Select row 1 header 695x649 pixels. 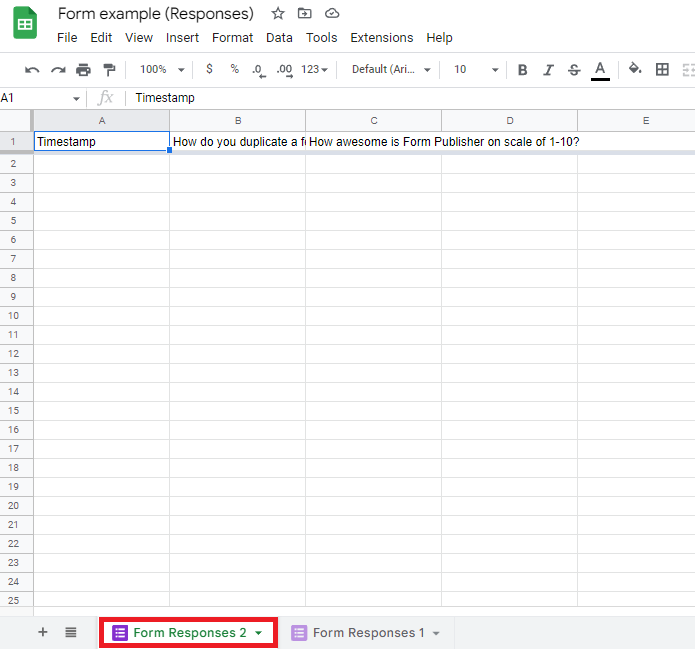16,141
